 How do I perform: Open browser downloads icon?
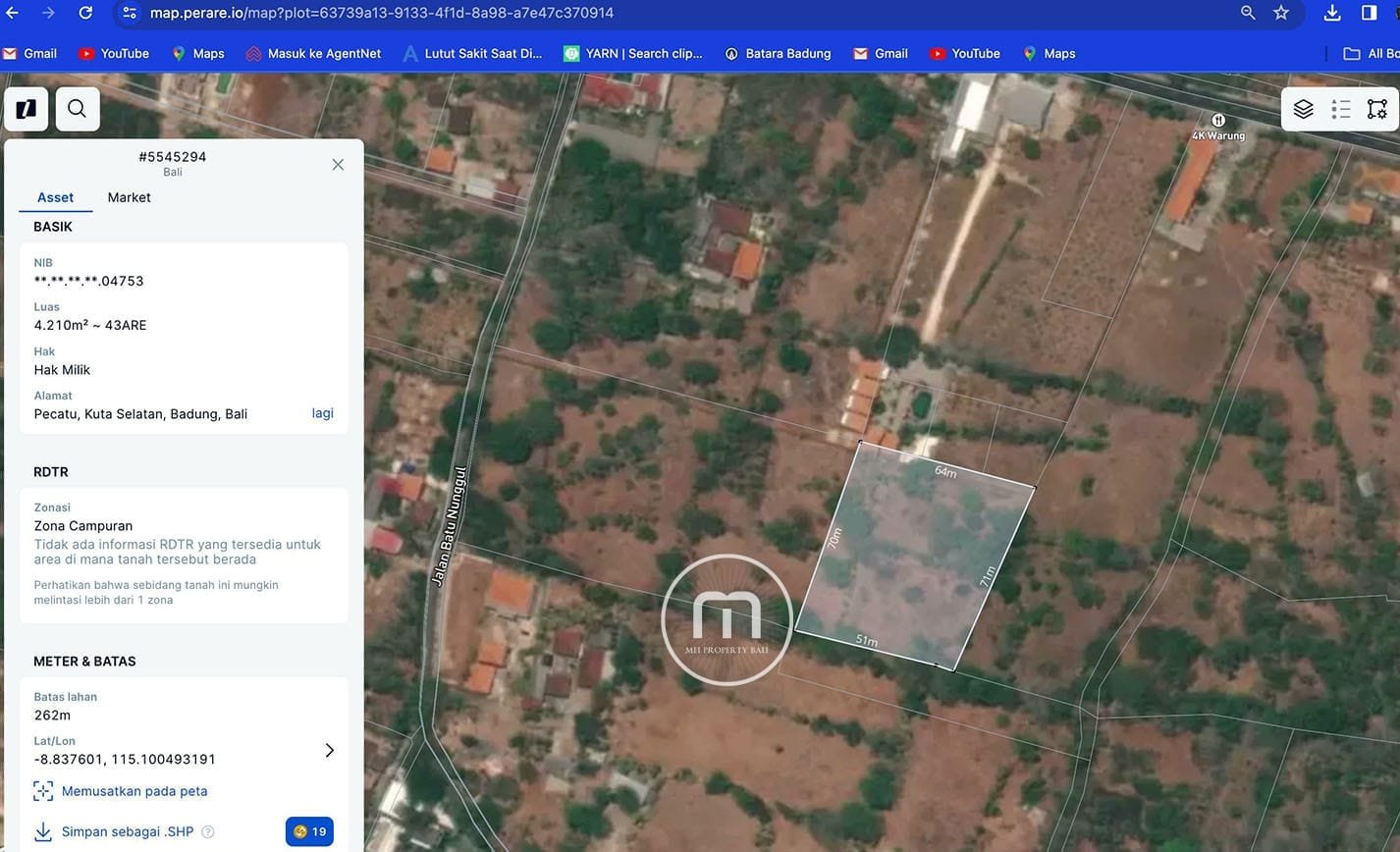click(1331, 13)
